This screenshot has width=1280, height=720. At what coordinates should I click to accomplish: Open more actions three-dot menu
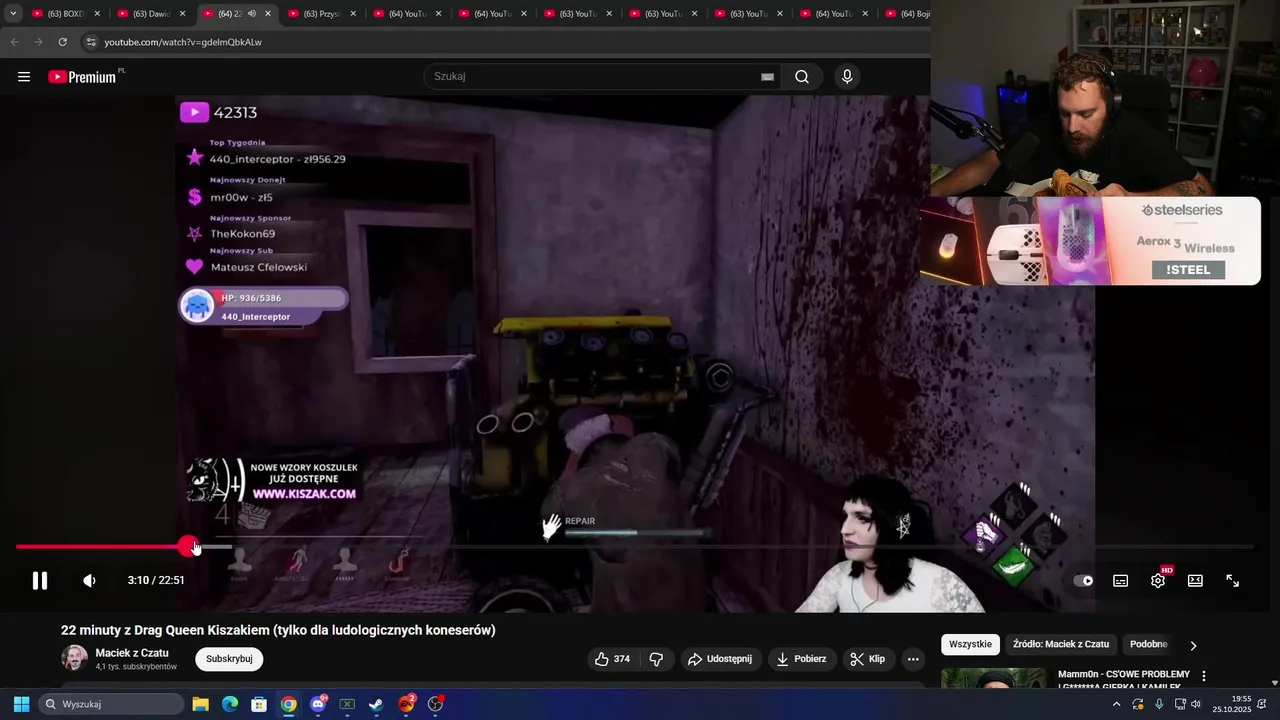point(912,659)
